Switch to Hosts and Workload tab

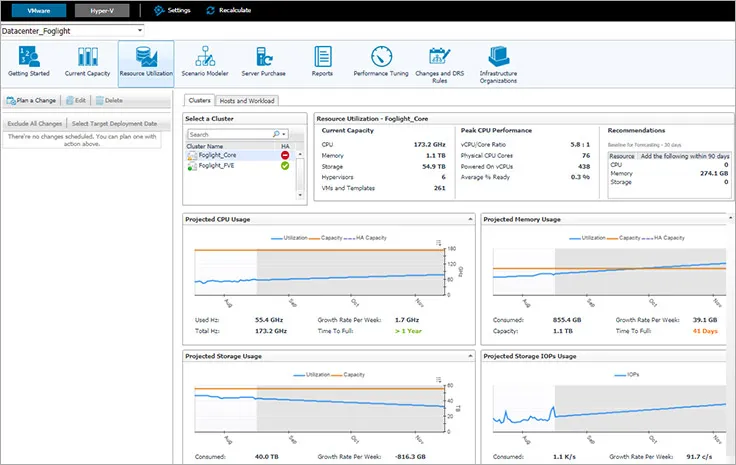[x=247, y=100]
